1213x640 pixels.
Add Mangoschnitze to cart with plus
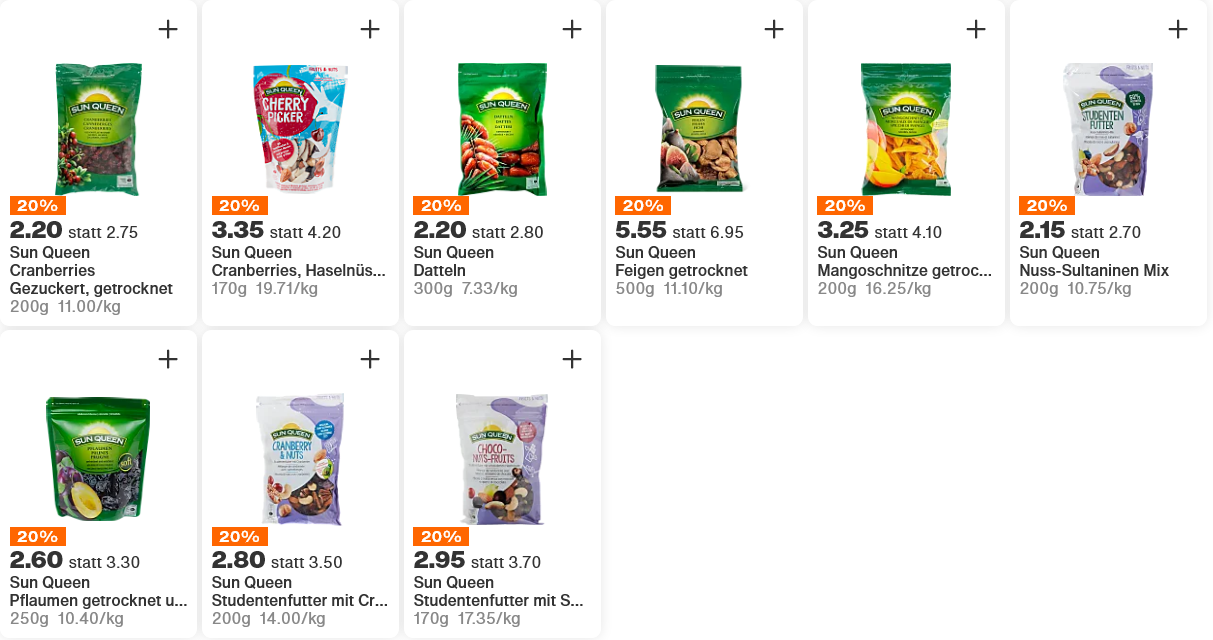coord(976,29)
